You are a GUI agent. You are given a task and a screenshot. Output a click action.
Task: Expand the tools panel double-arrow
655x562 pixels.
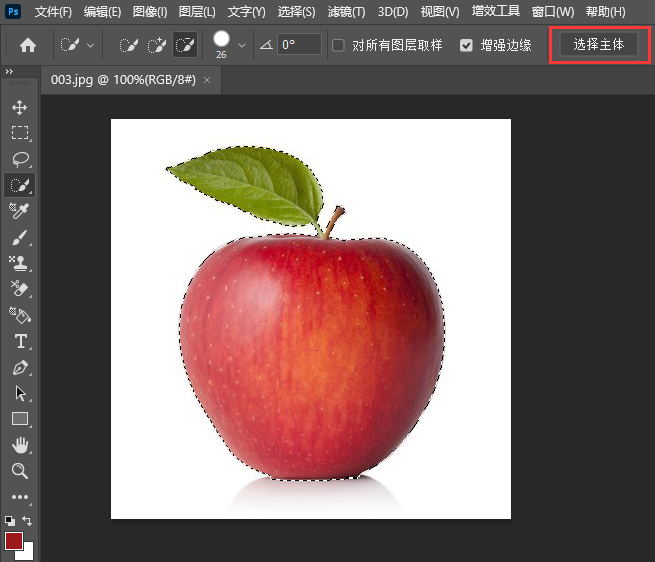click(9, 71)
